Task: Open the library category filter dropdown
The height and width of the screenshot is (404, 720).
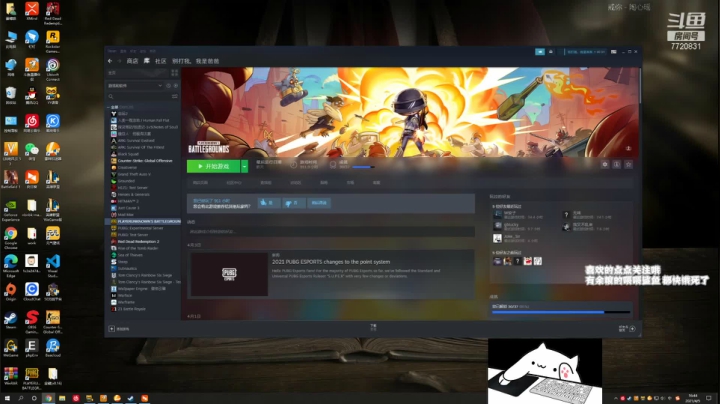Action: pyautogui.click(x=135, y=86)
